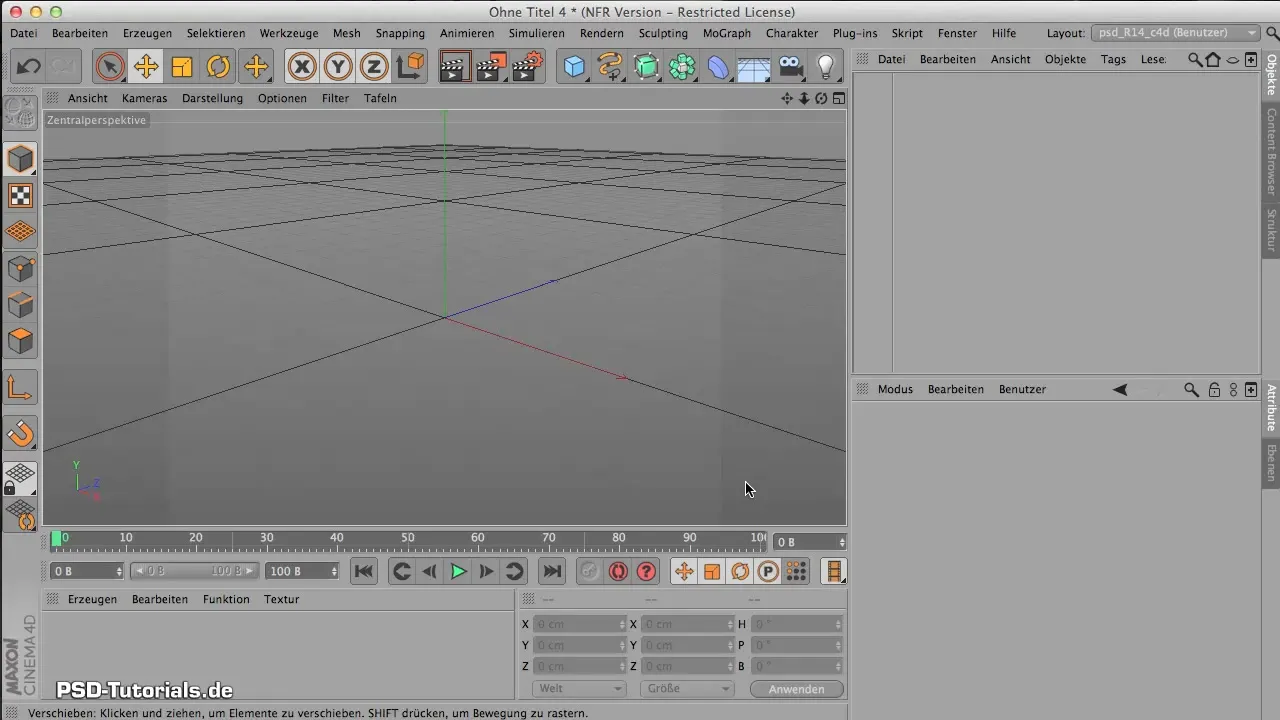The height and width of the screenshot is (720, 1280).
Task: Toggle Z axis lock
Action: (x=374, y=67)
